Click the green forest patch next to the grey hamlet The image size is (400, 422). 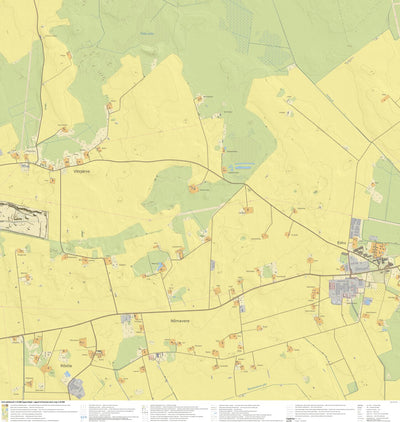(129, 351)
